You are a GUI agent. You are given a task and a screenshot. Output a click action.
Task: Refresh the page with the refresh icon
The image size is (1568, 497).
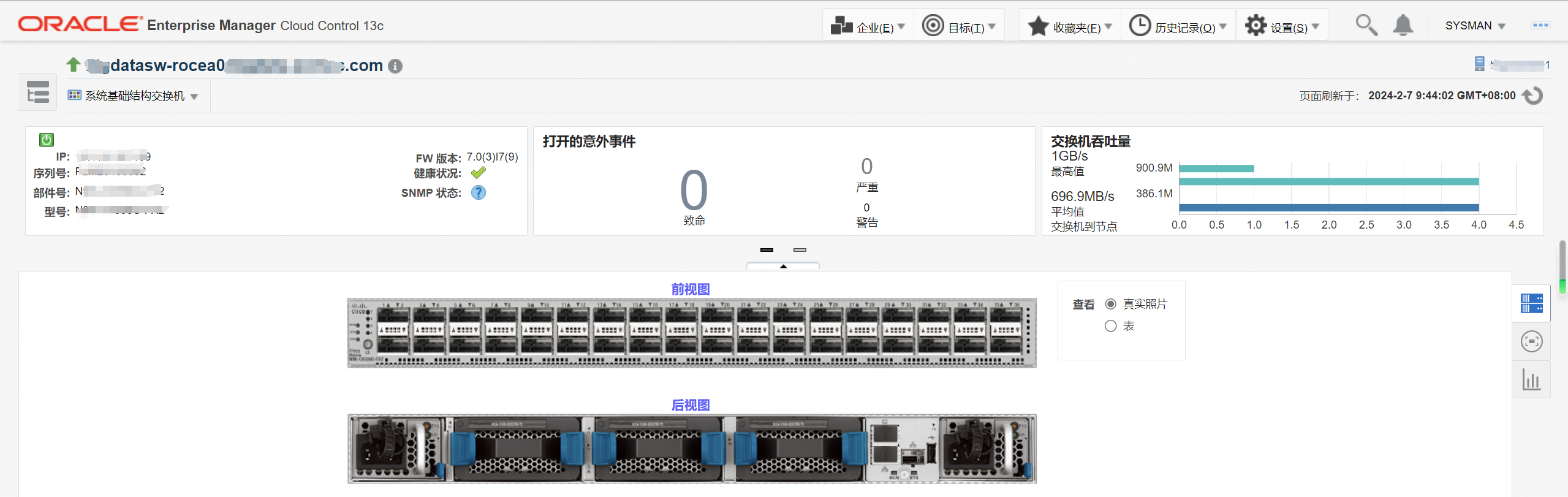click(1532, 96)
